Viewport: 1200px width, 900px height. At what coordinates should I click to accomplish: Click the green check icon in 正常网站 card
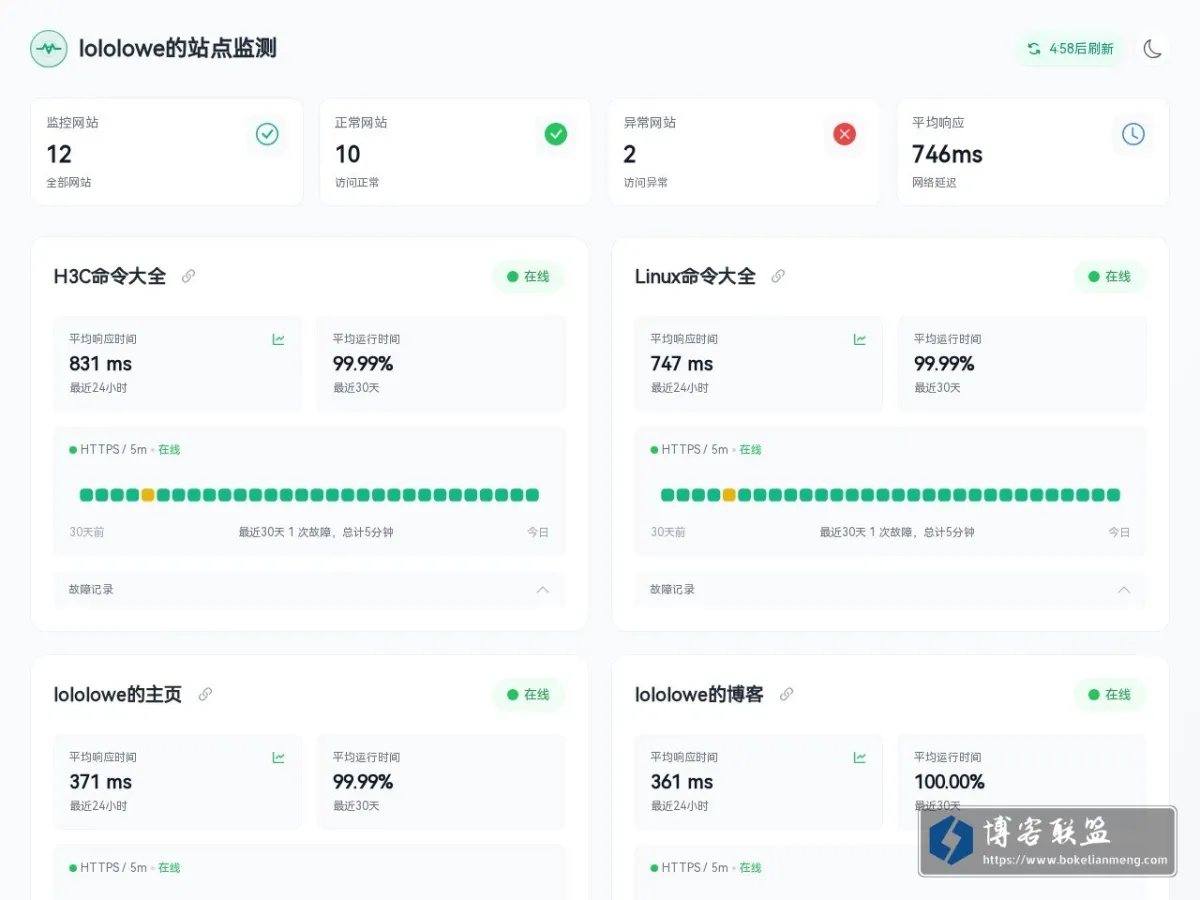coord(556,134)
